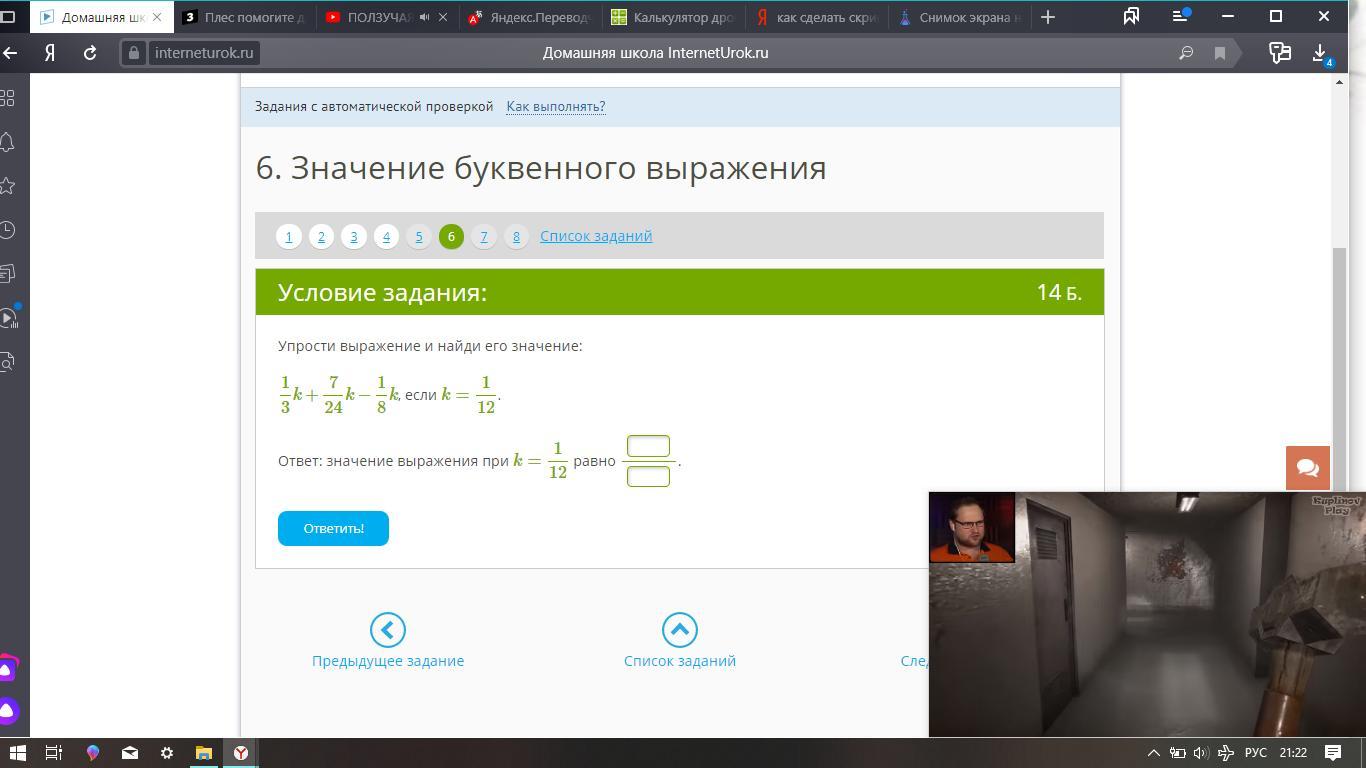Click the interneturok.ru address field

(x=204, y=53)
